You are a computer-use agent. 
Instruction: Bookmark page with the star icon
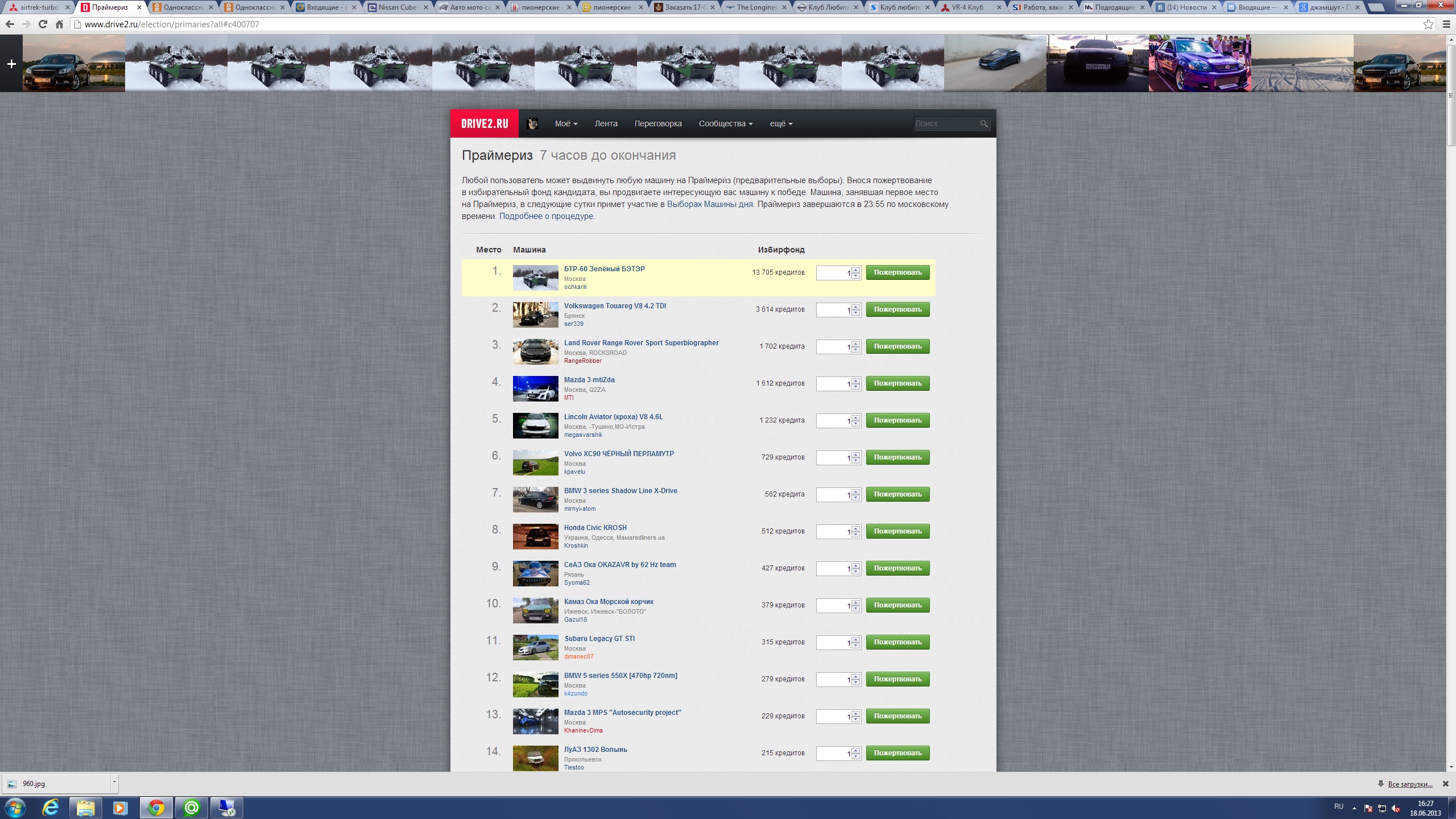coord(1428,24)
